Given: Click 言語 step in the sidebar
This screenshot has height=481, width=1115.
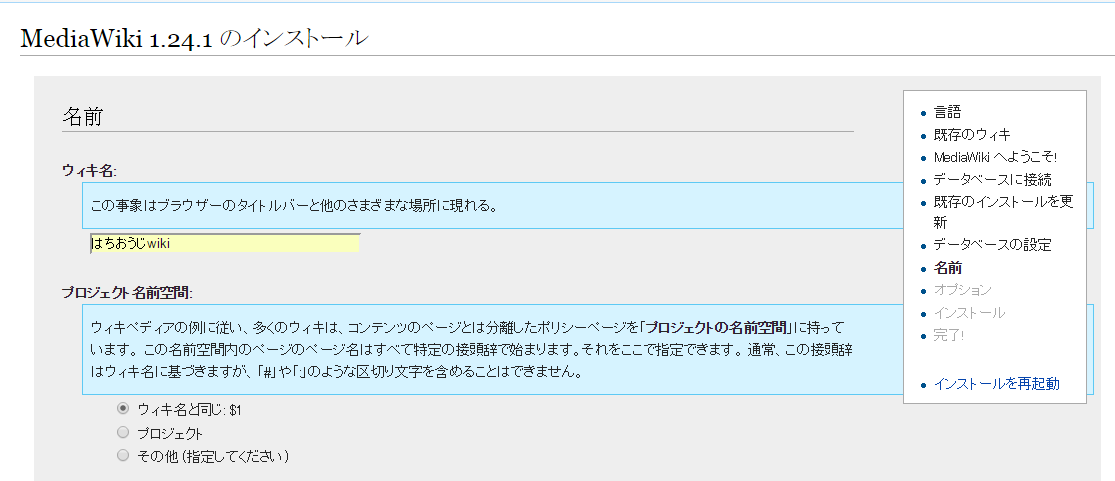Looking at the screenshot, I should [x=947, y=112].
